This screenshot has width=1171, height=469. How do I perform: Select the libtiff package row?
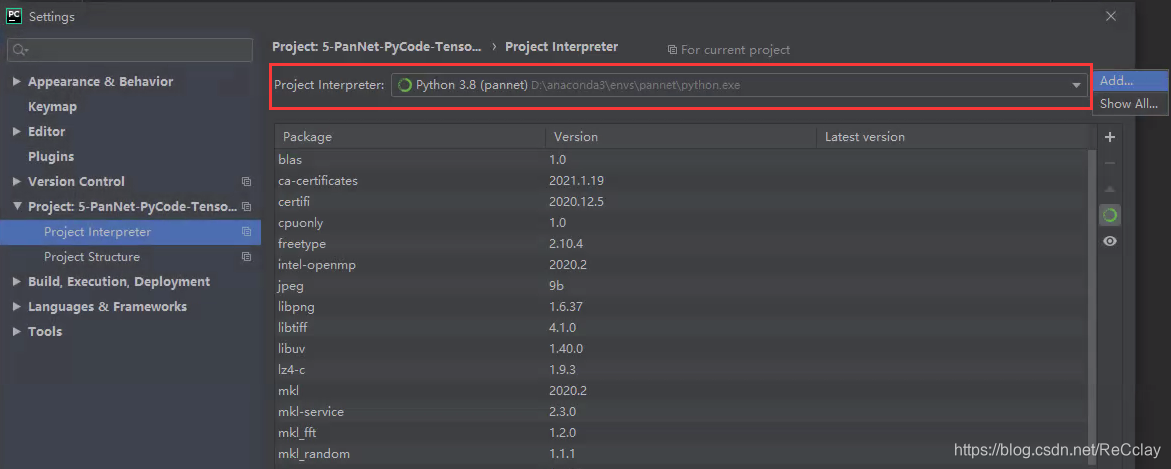683,328
